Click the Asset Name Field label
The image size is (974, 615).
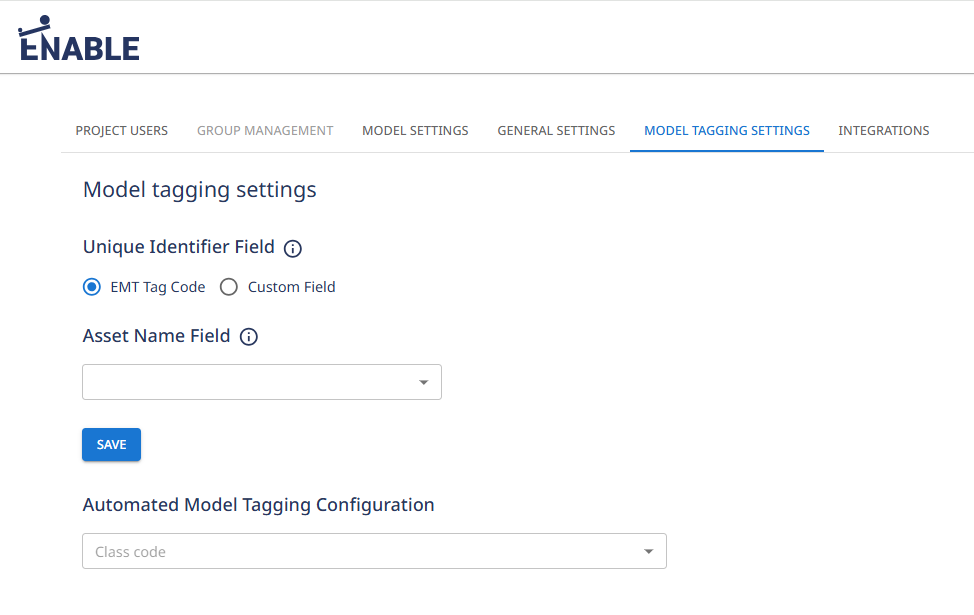point(157,336)
